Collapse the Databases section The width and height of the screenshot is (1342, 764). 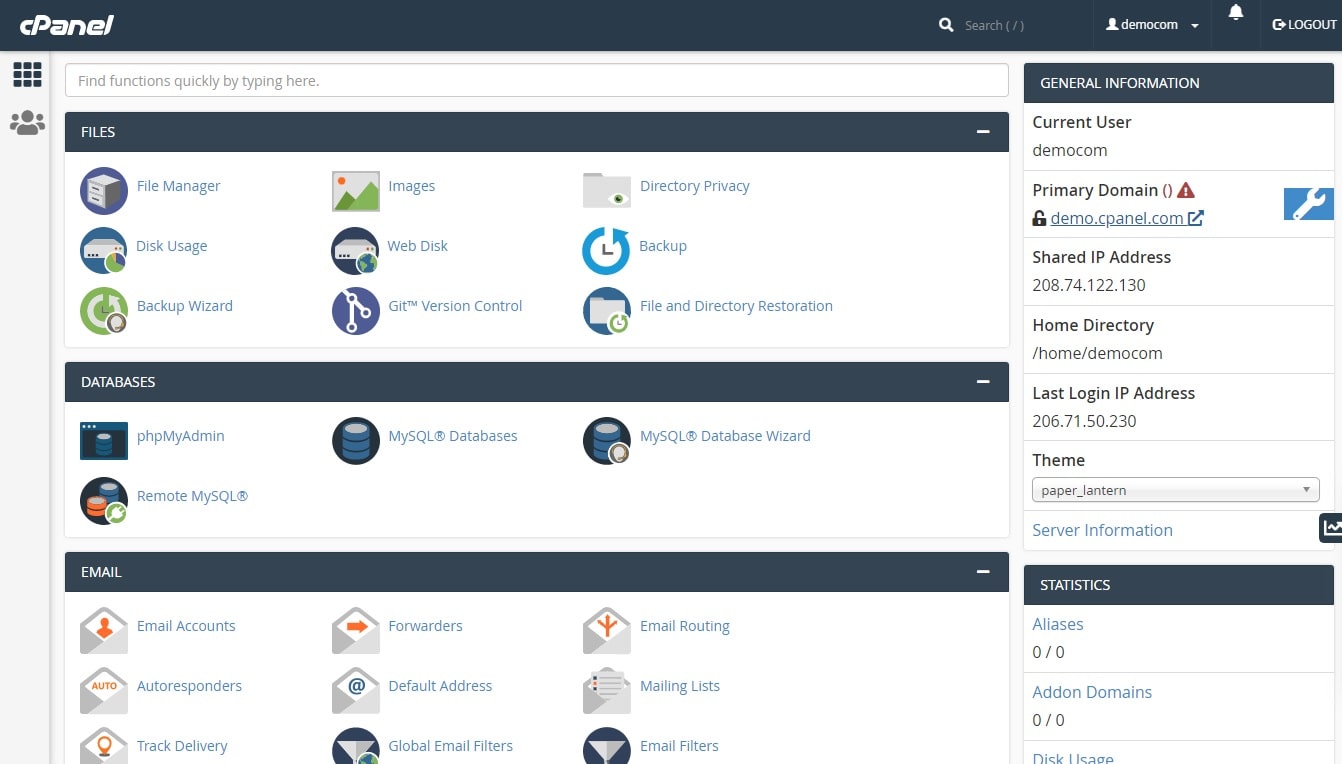(983, 382)
